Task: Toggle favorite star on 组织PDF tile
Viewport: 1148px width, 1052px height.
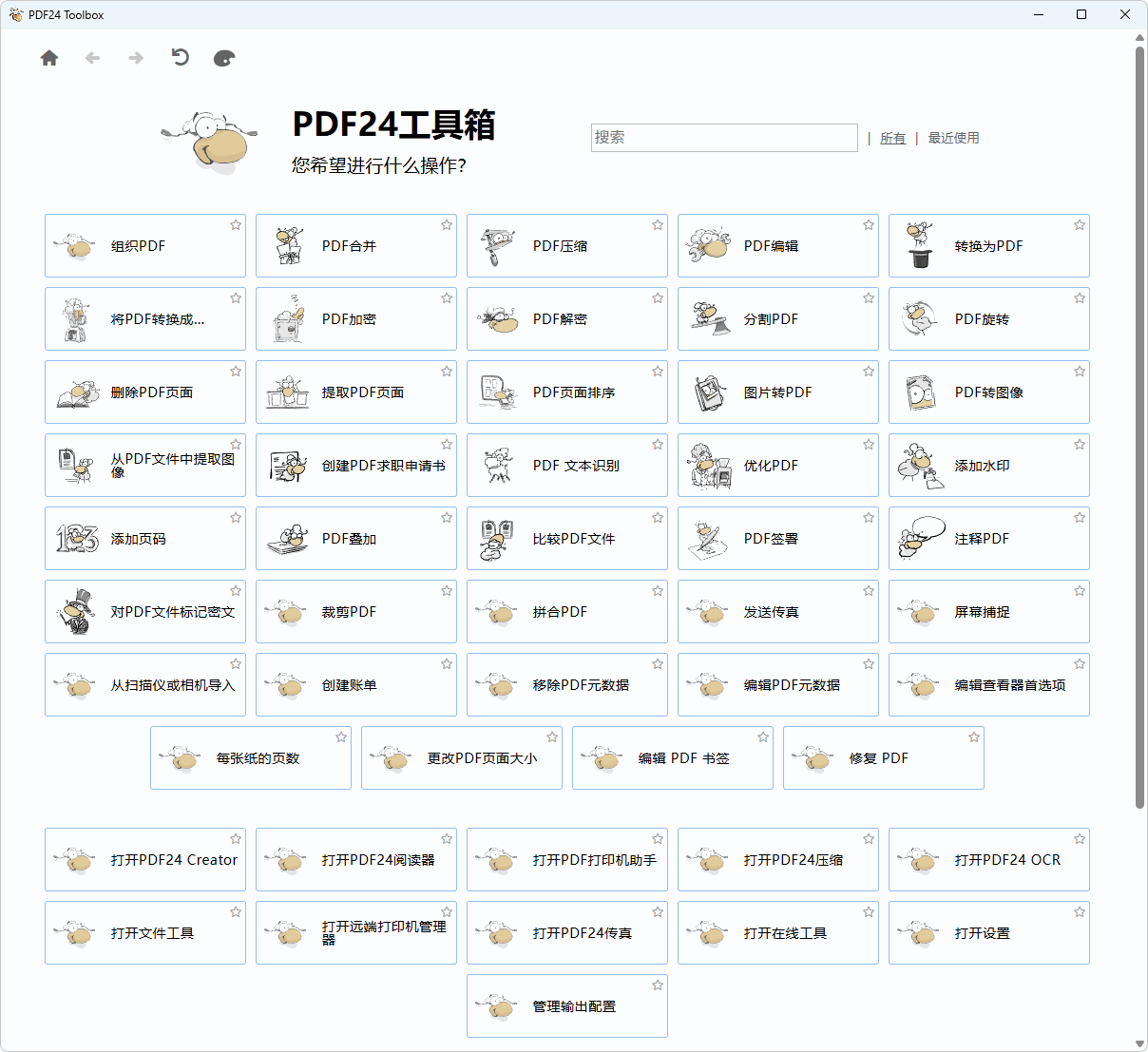Action: 236,225
